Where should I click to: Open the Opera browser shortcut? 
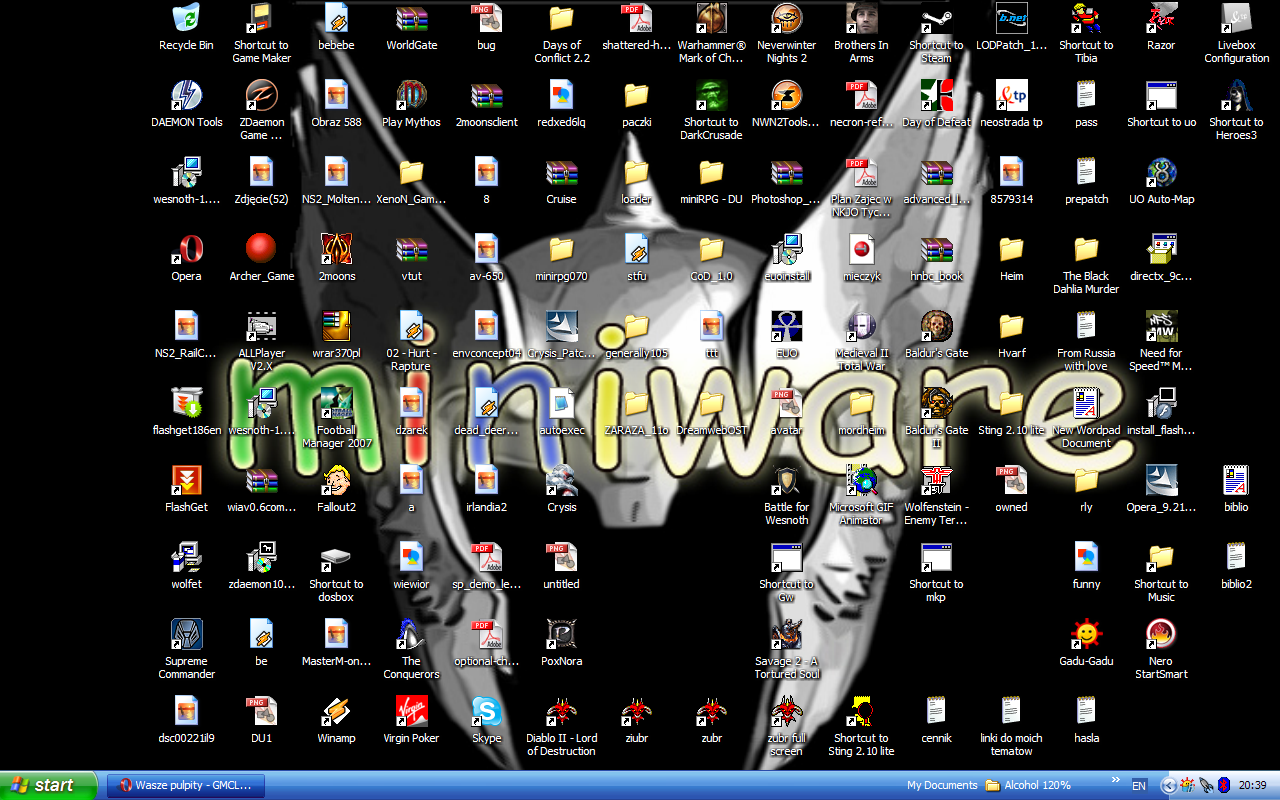pyautogui.click(x=186, y=249)
